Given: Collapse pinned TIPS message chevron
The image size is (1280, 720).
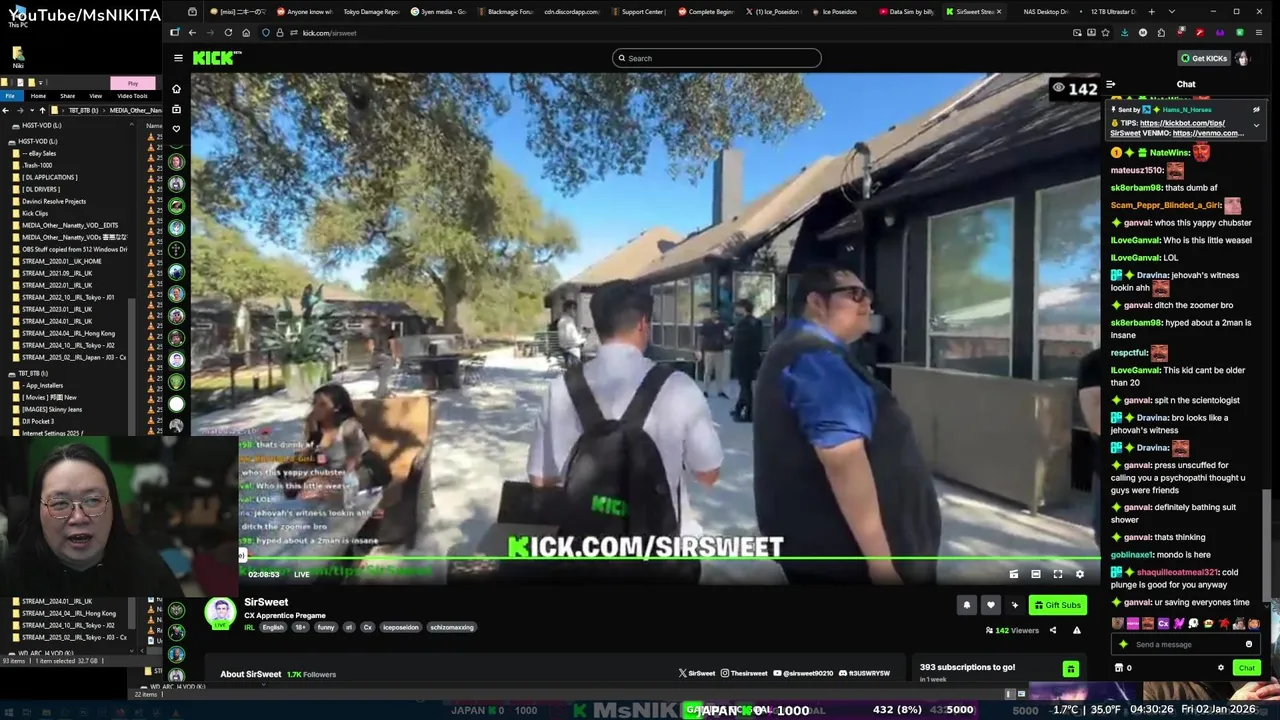Looking at the screenshot, I should (x=1256, y=125).
